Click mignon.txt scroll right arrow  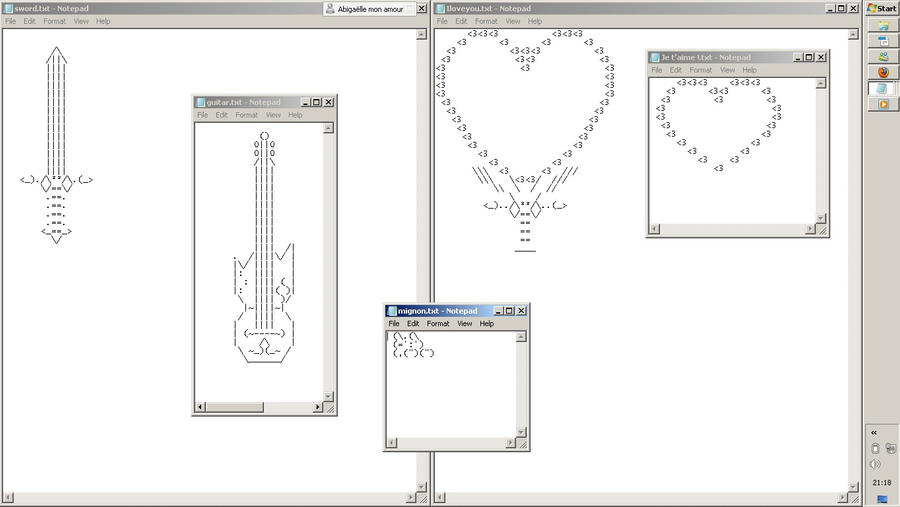[510, 443]
